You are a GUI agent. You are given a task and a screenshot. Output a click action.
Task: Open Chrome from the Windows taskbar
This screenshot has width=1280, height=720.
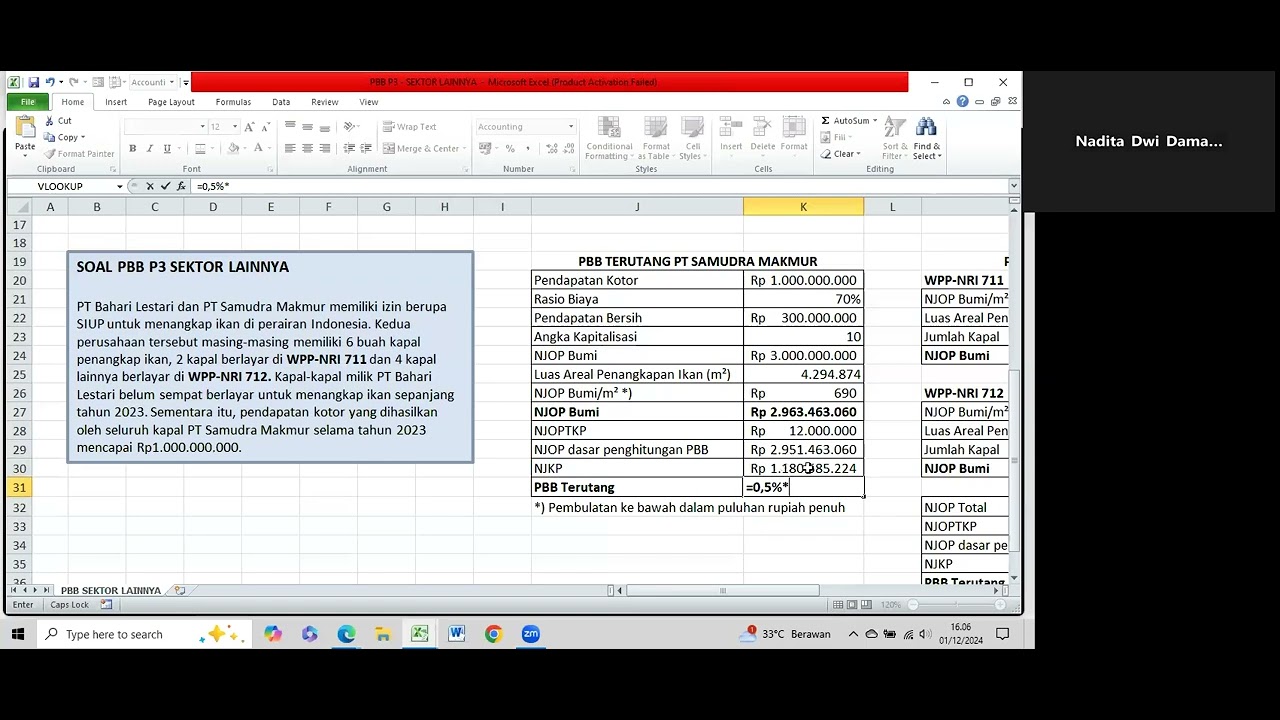(x=494, y=634)
